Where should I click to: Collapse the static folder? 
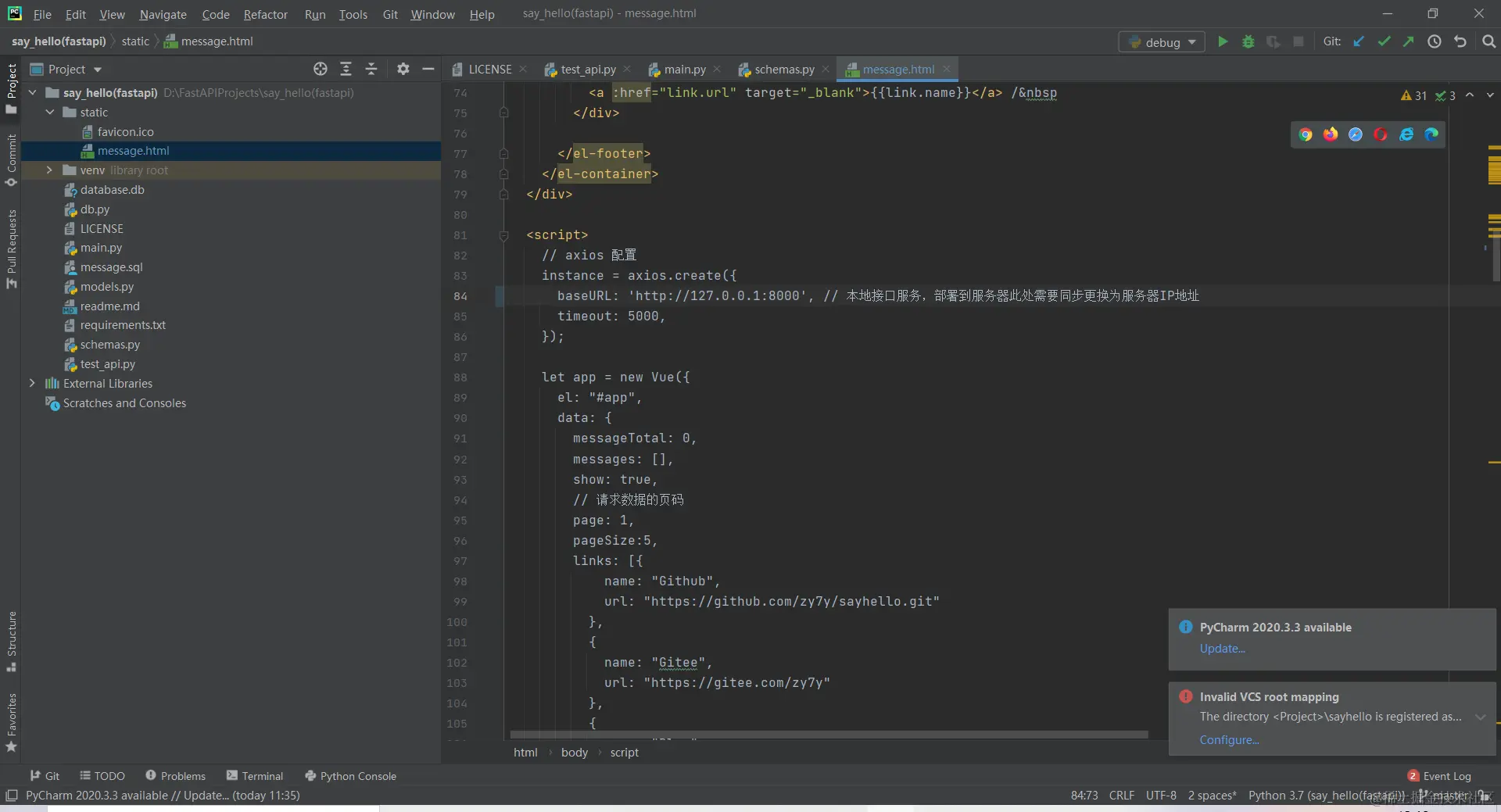(50, 113)
